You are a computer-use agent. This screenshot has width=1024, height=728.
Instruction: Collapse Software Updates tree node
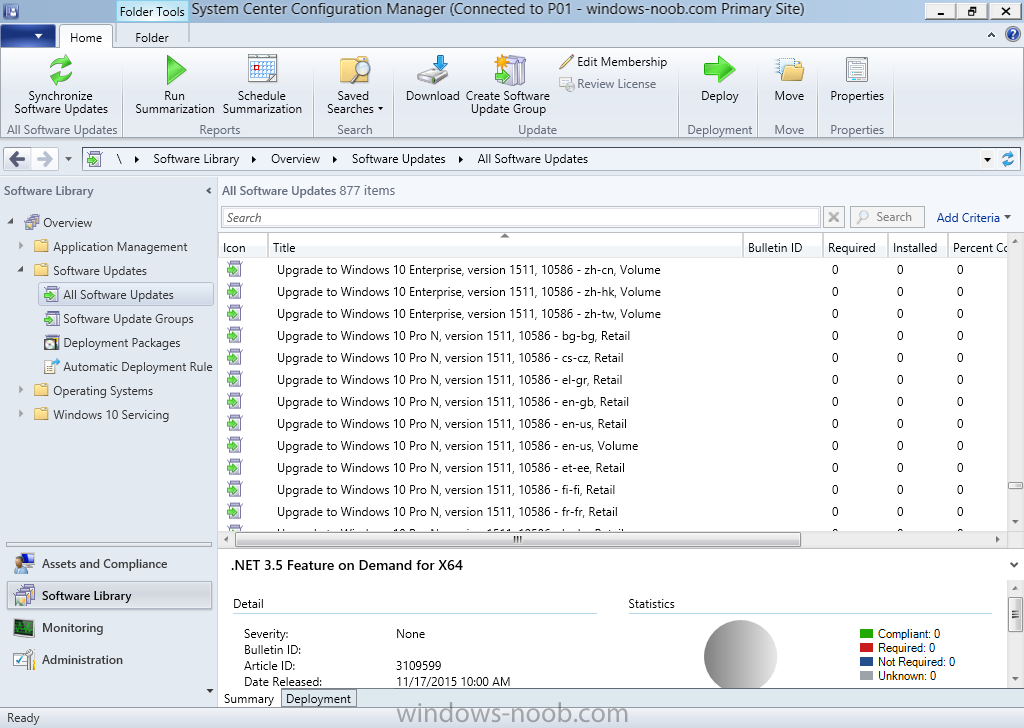click(x=21, y=270)
